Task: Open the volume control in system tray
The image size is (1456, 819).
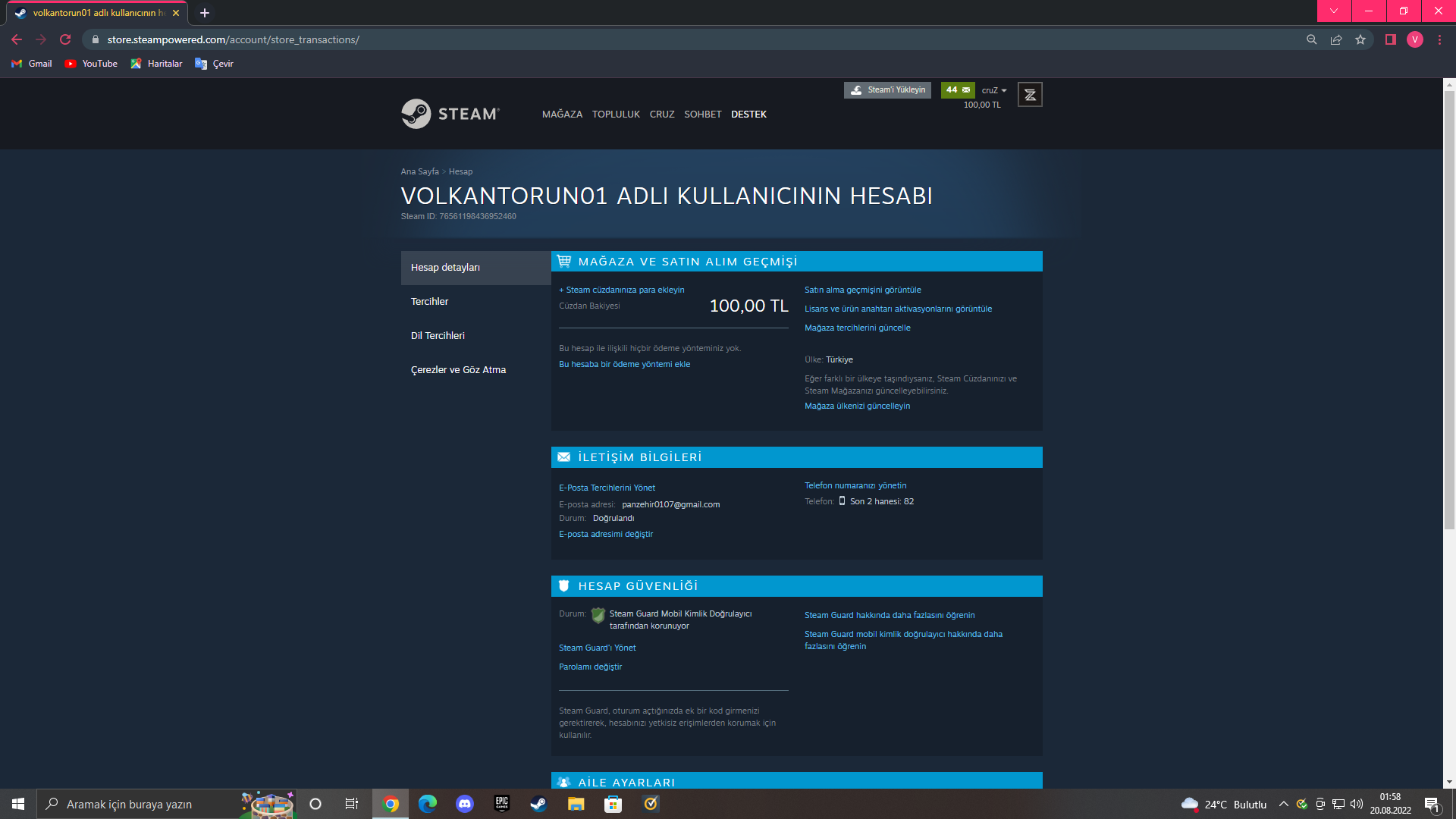Action: [x=1357, y=804]
